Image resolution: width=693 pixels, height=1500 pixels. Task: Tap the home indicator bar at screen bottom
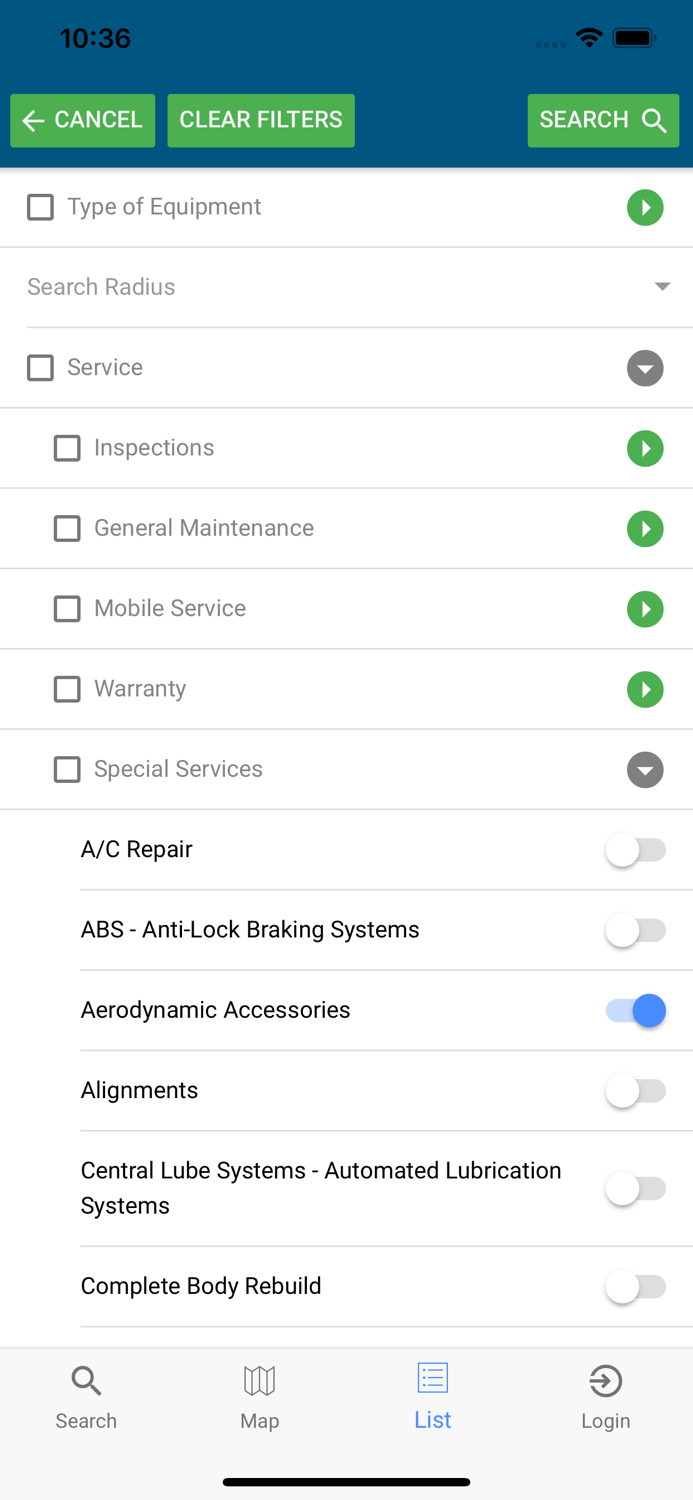pyautogui.click(x=346, y=1481)
